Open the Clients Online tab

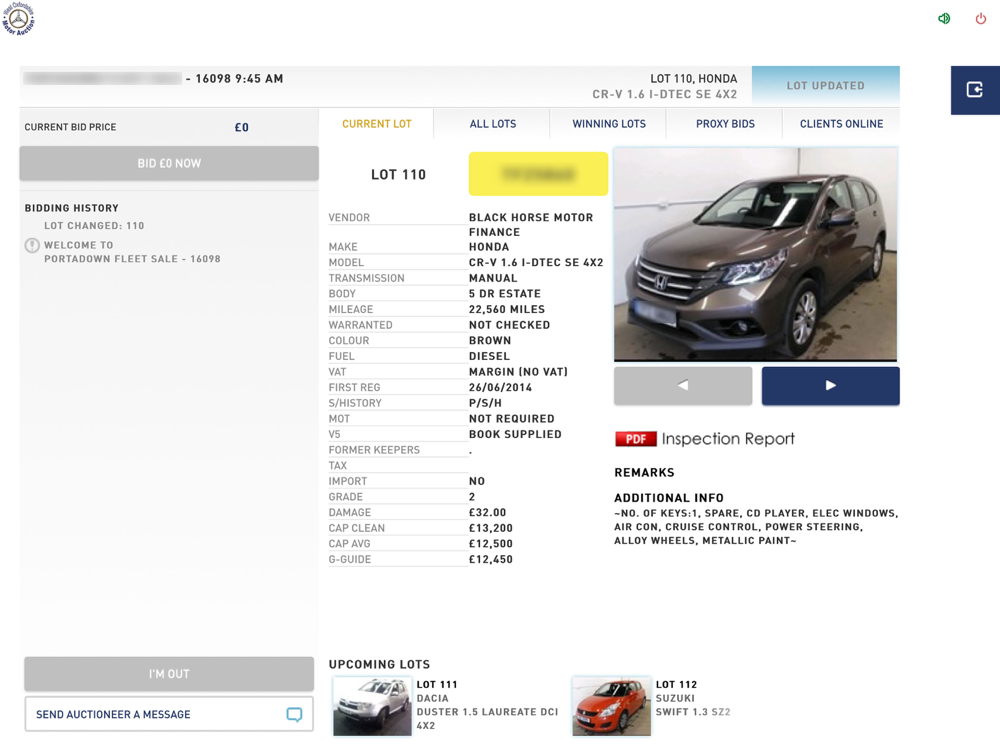click(841, 124)
